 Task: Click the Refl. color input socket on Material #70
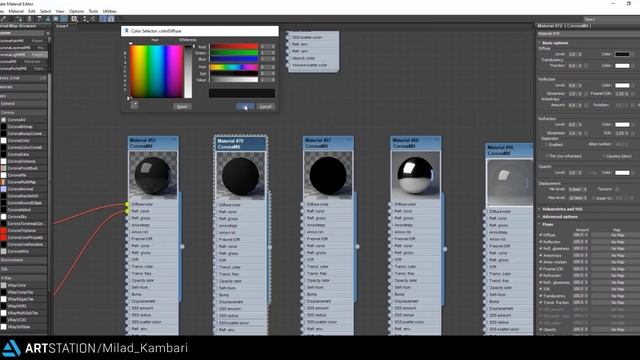click(216, 212)
